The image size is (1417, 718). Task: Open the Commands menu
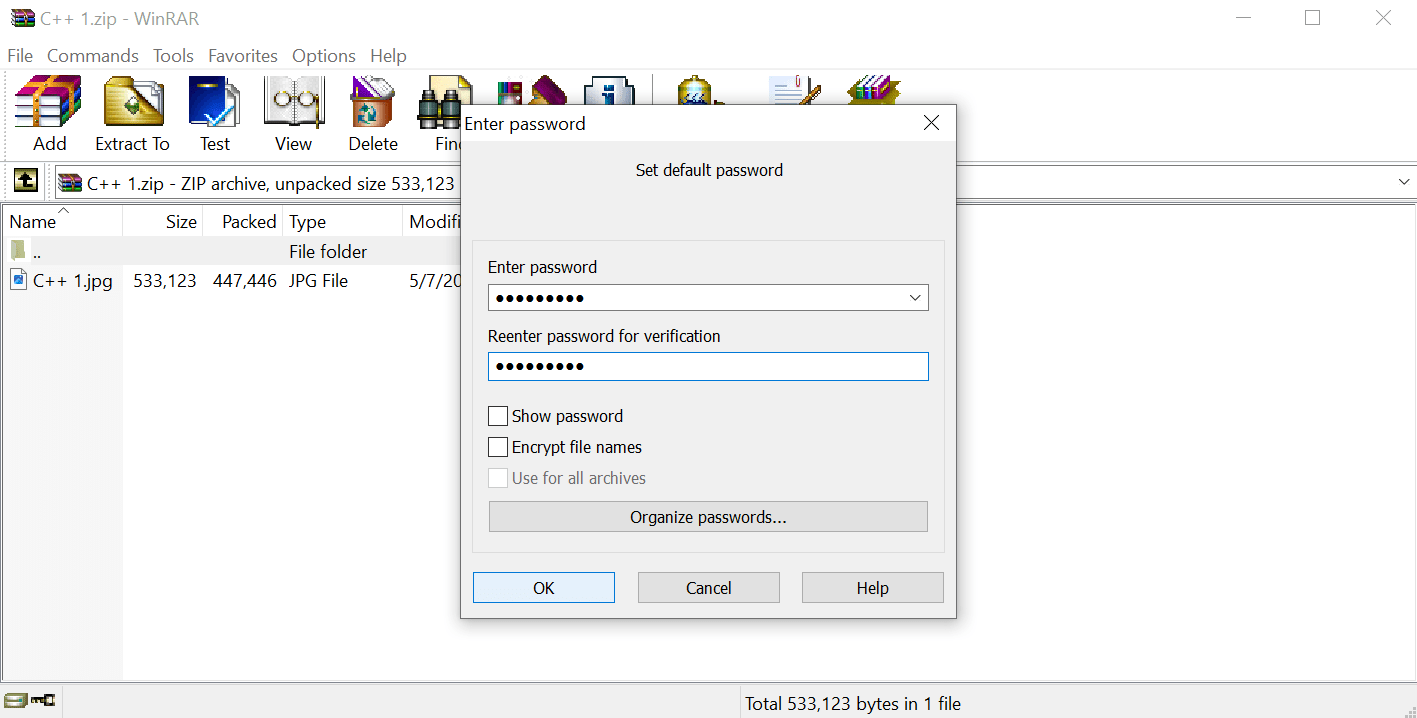click(92, 56)
